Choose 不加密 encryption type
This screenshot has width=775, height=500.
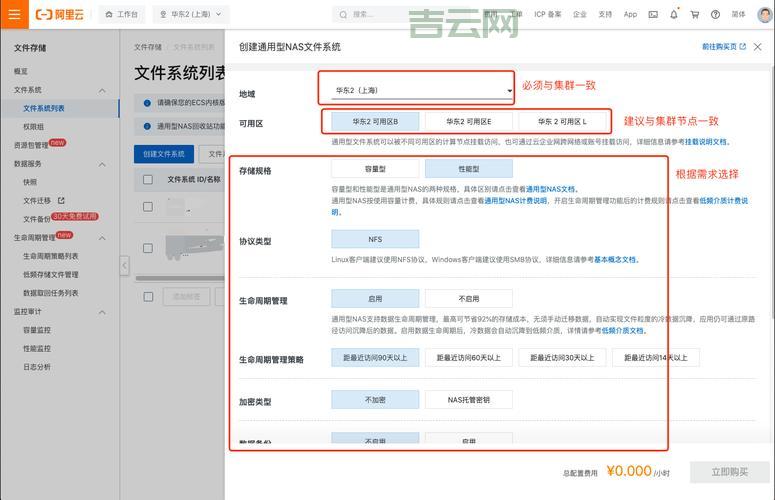[x=375, y=400]
